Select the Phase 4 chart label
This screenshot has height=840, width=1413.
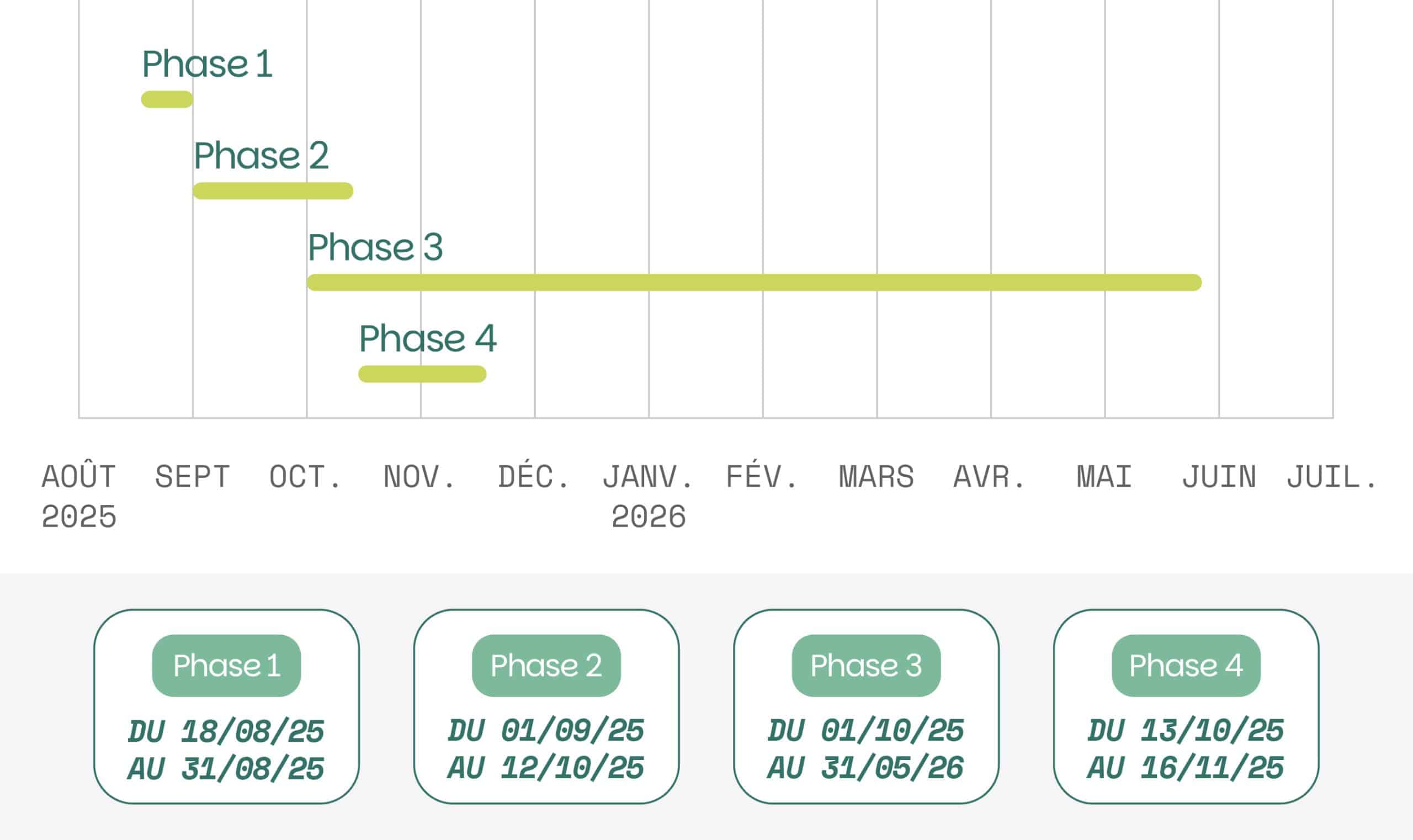428,338
